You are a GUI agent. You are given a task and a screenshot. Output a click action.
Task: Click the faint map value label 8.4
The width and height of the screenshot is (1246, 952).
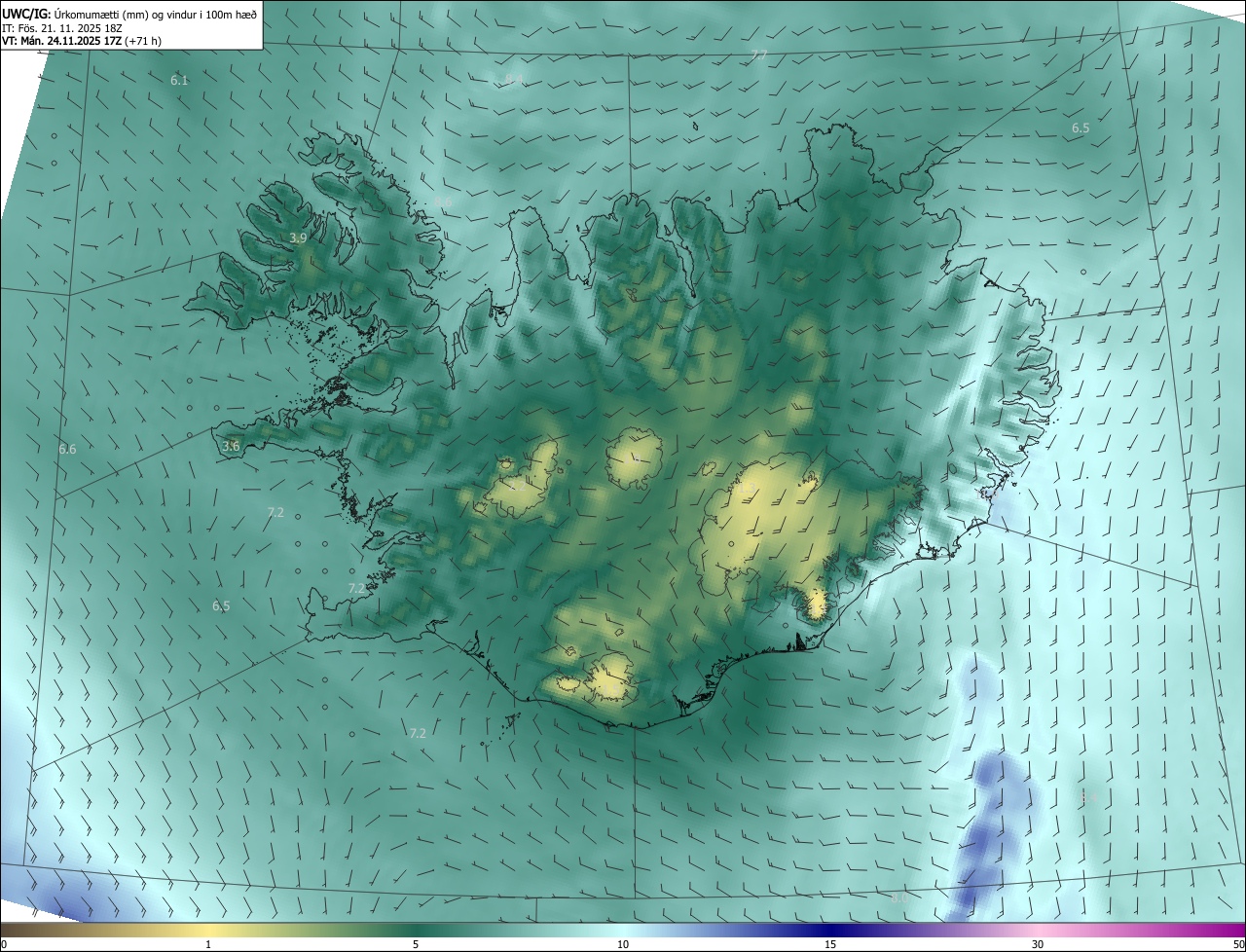pyautogui.click(x=514, y=78)
